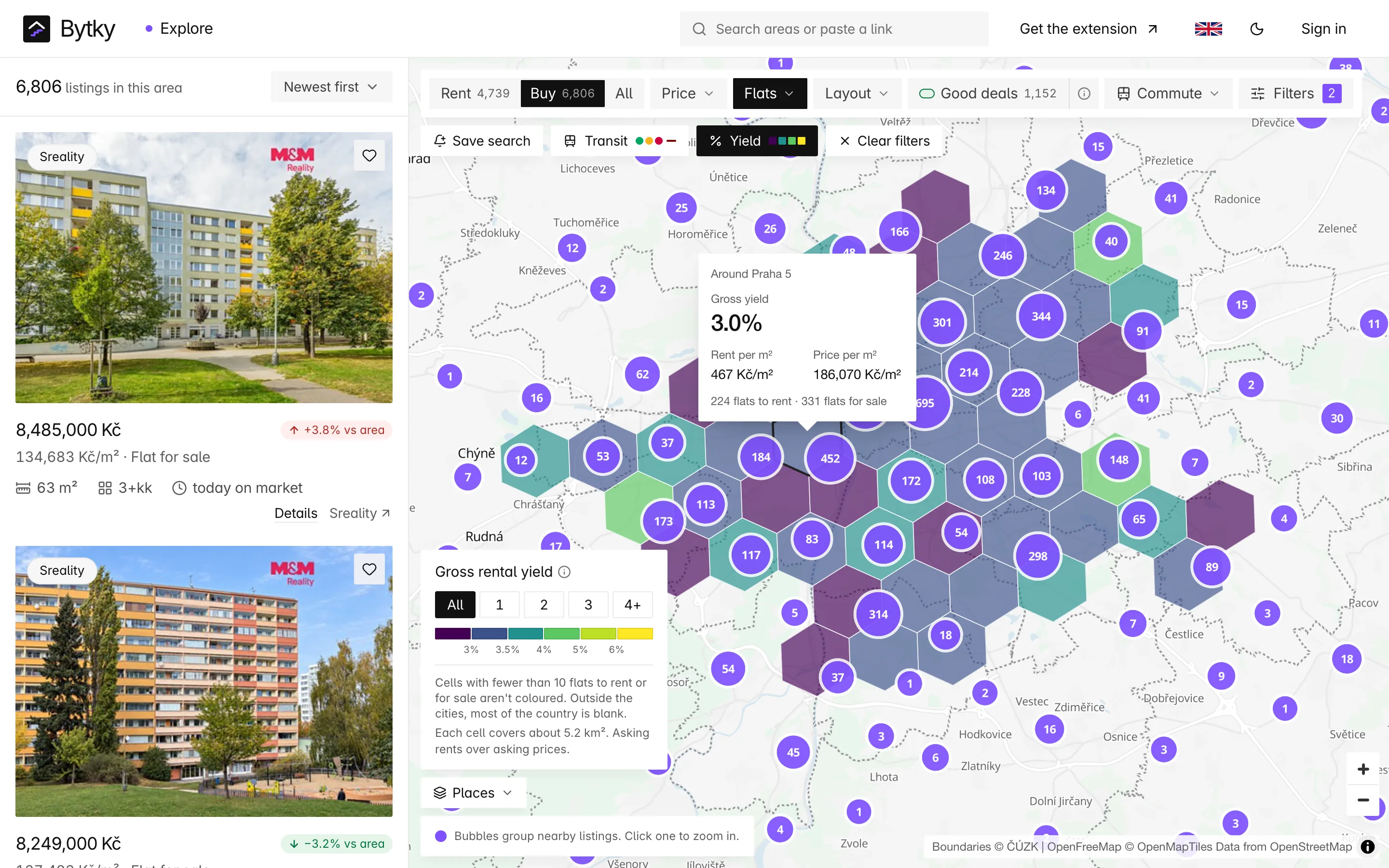Click the dark purple 3% yield legend swatch
Screen dimensions: 1389x868
[x=453, y=634]
